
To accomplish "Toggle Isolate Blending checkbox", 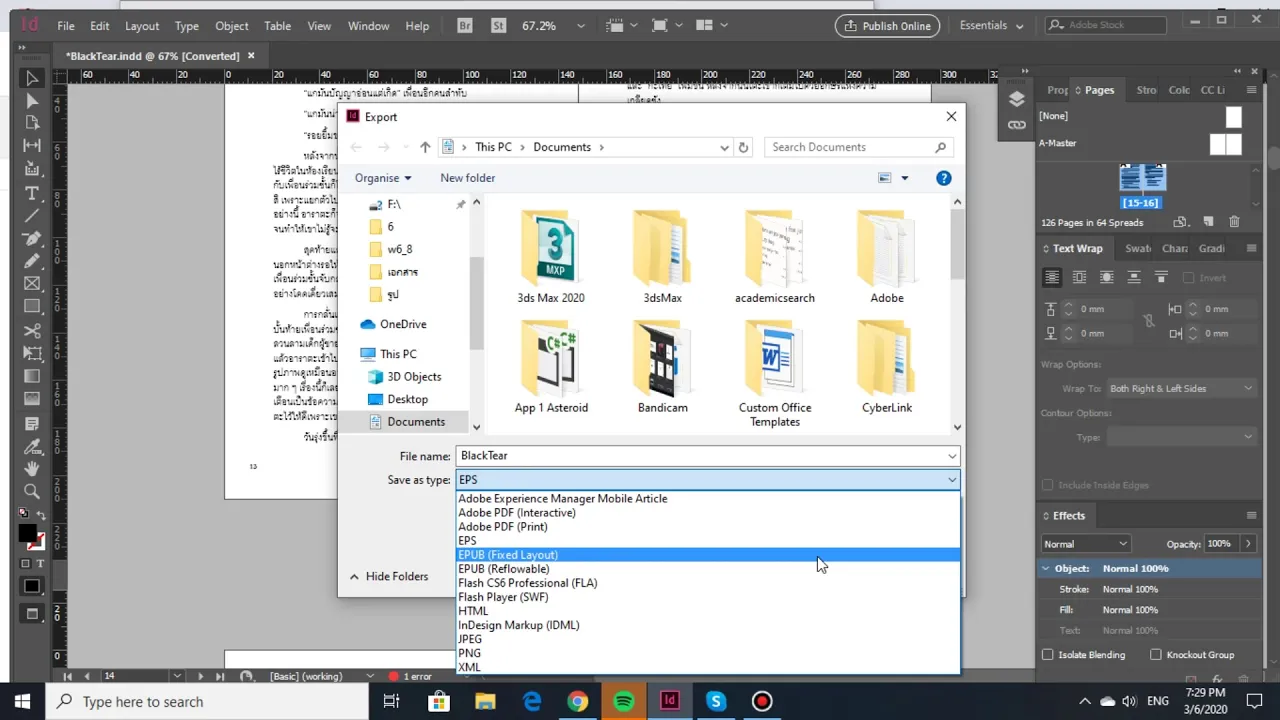I will click(1048, 655).
